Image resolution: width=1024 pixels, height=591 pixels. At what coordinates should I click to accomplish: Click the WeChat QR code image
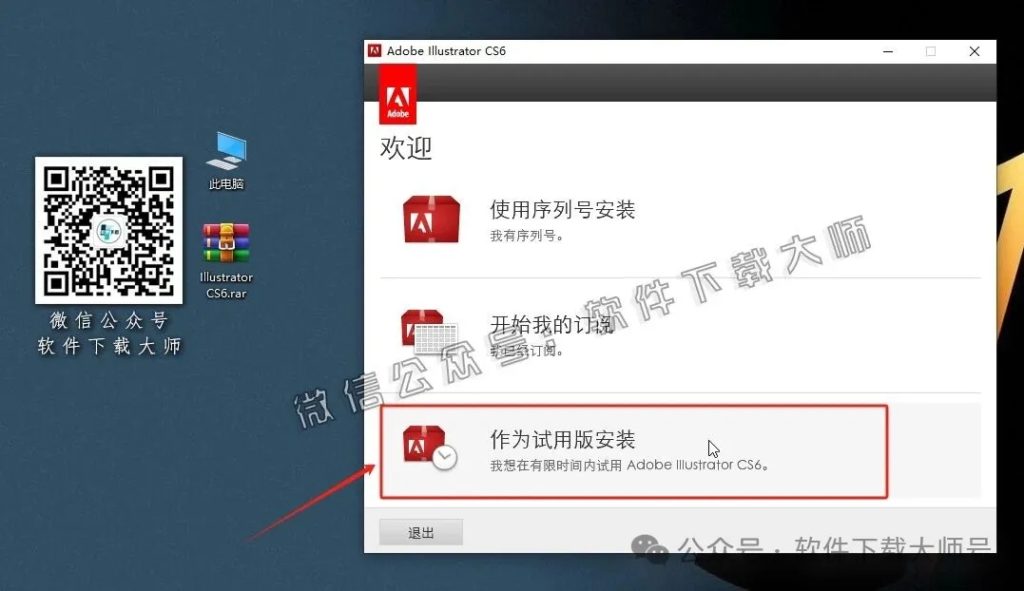click(107, 231)
